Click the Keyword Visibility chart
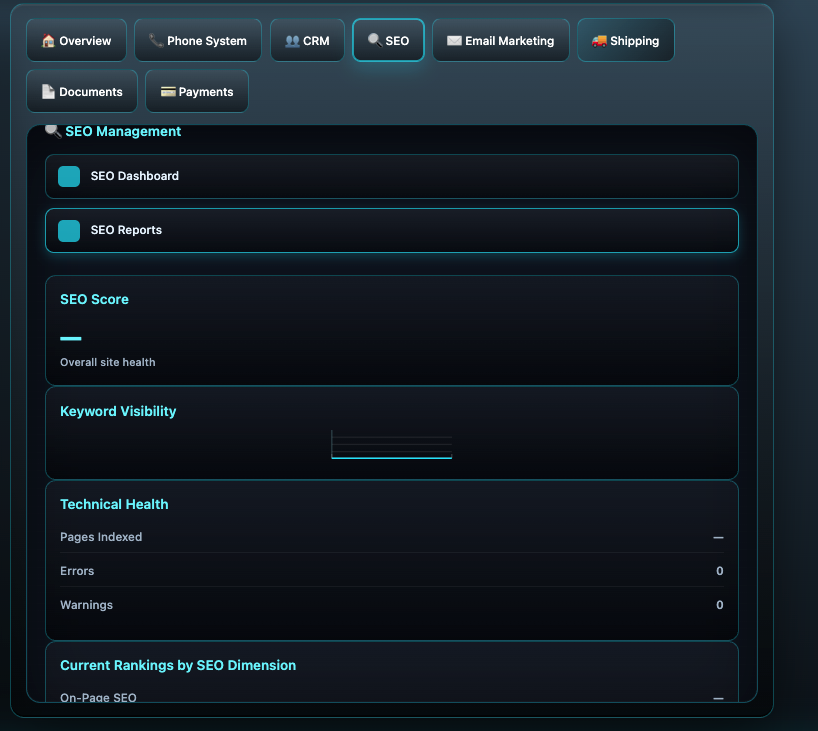 point(391,445)
